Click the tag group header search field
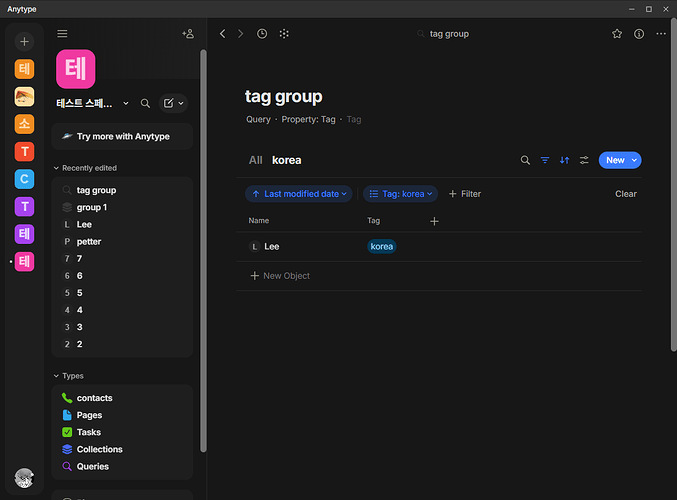 coord(443,34)
